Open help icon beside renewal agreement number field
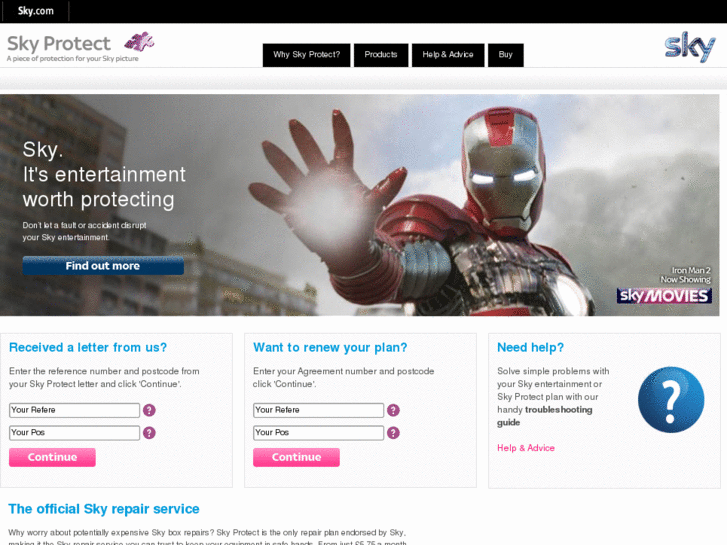The width and height of the screenshot is (727, 545). coord(393,410)
